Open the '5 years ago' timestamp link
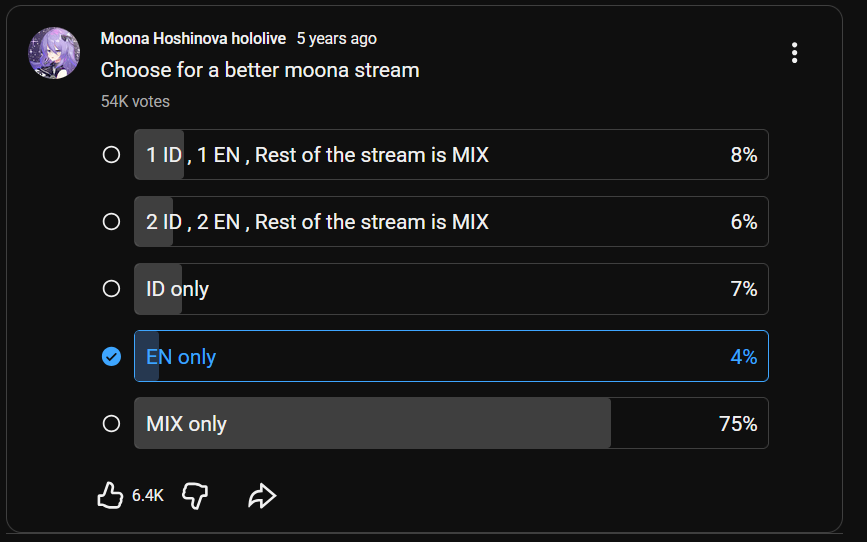 point(336,38)
